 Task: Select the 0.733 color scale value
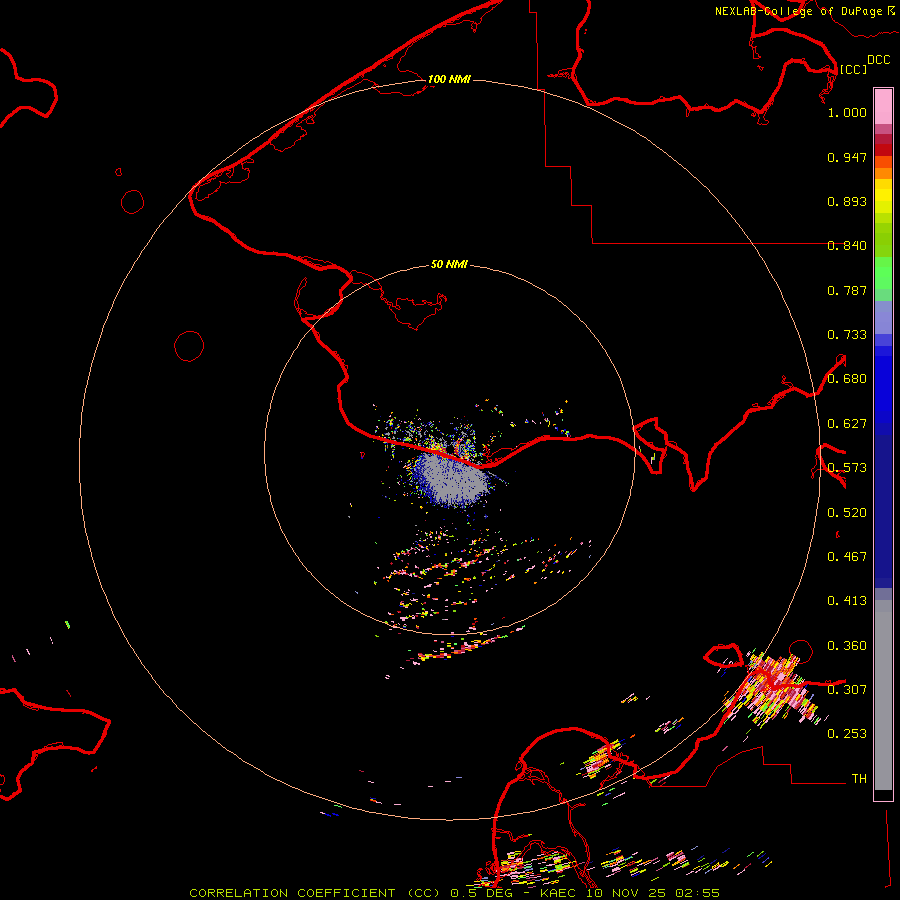coord(847,335)
